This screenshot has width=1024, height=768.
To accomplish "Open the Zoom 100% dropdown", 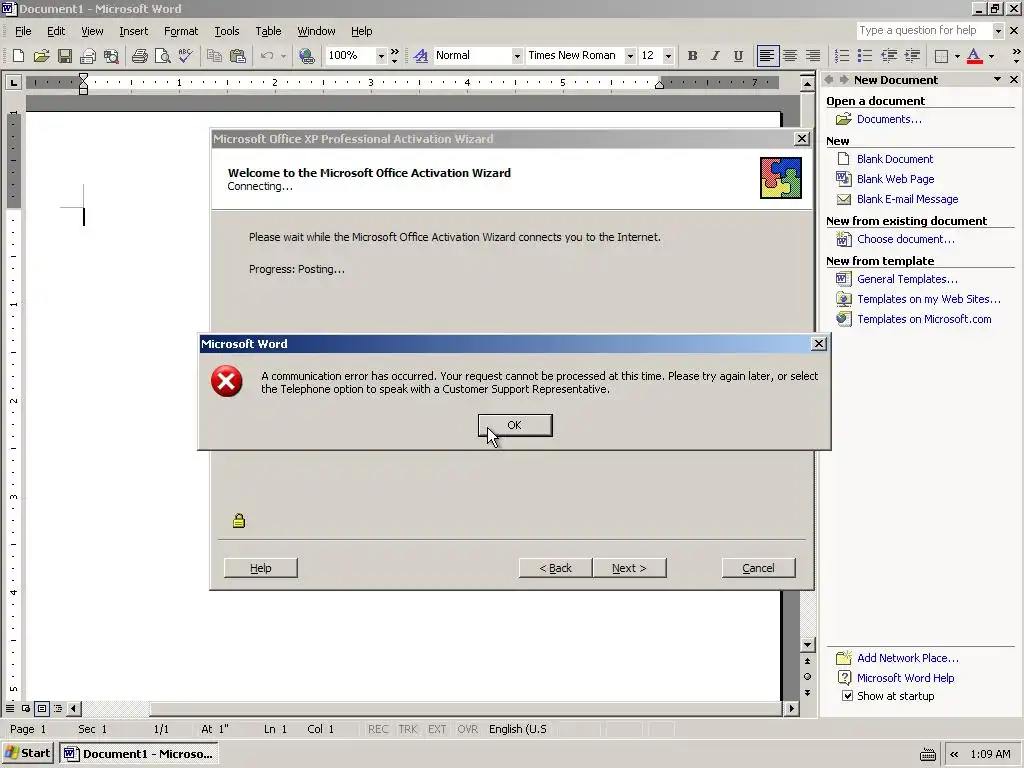I will tap(381, 56).
